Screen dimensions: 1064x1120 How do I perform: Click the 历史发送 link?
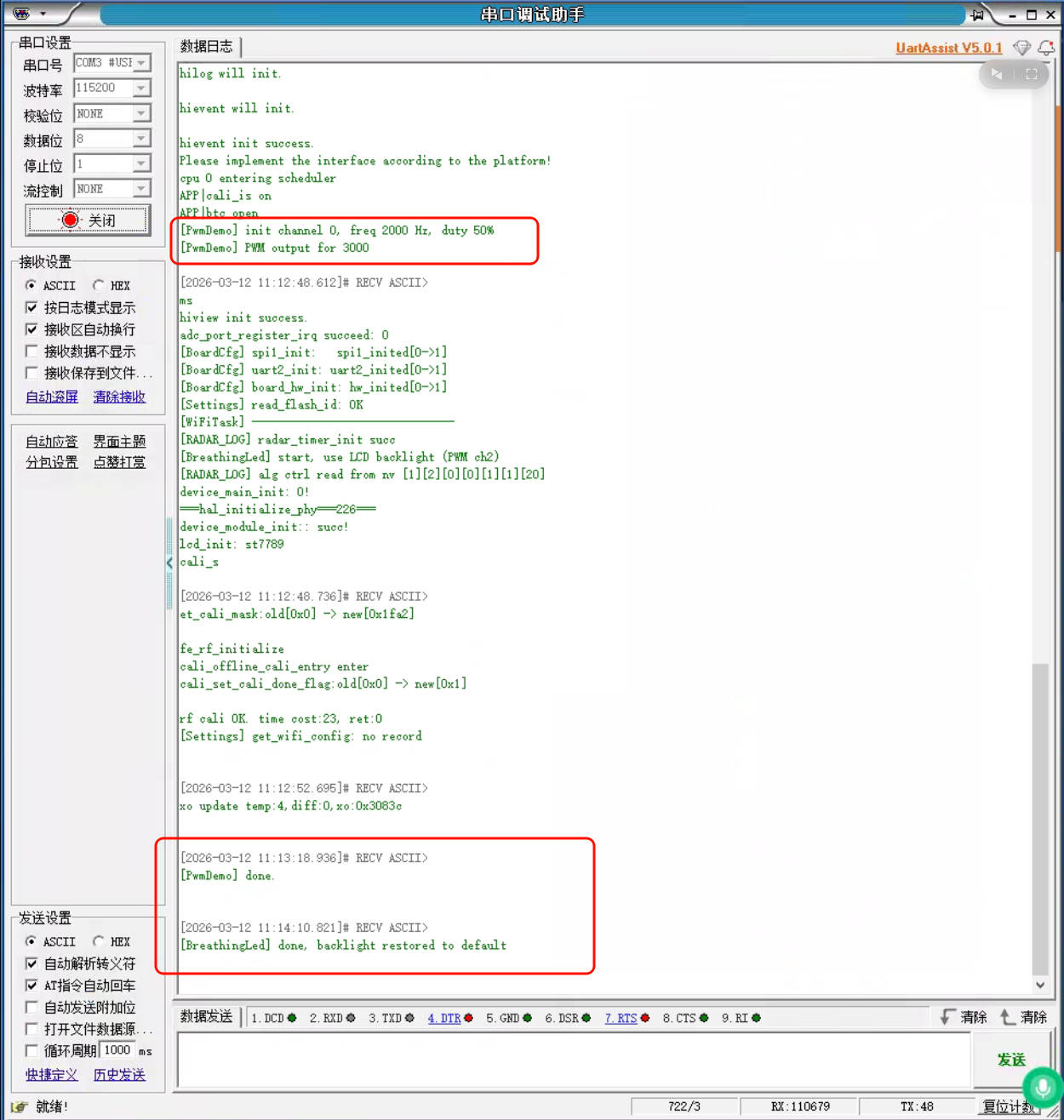pos(119,1075)
